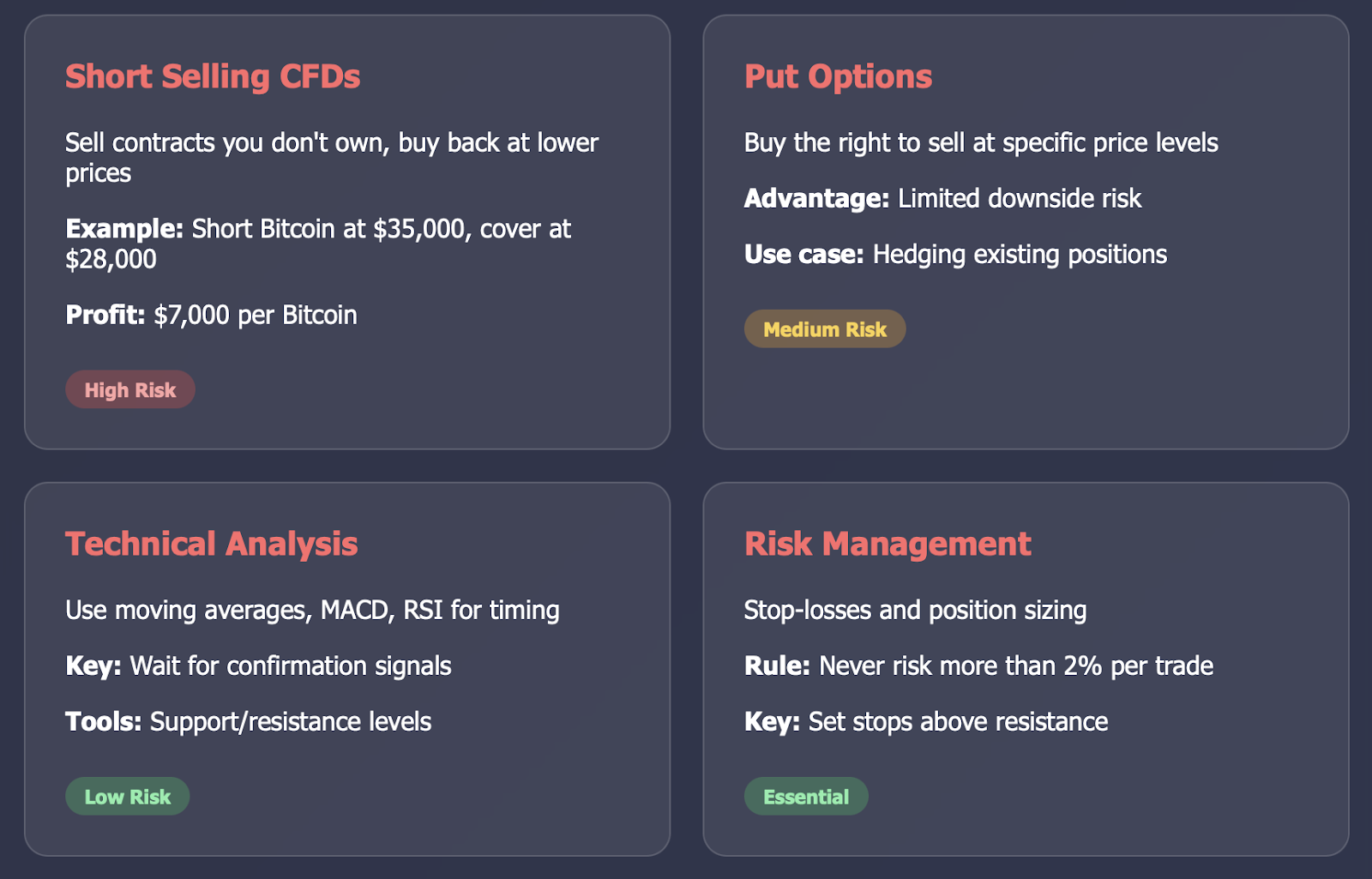Click the Technical Analysis heading
This screenshot has height=879, width=1372.
tap(212, 544)
